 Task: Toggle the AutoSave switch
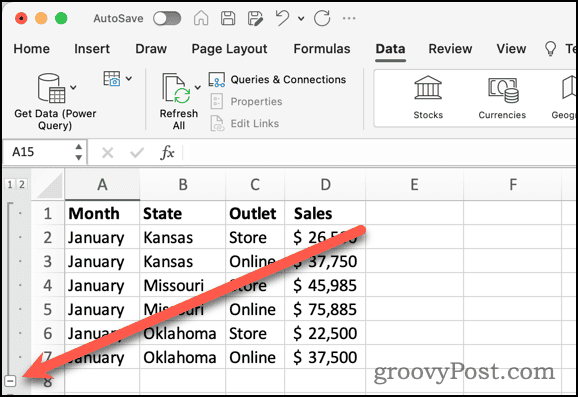click(167, 18)
